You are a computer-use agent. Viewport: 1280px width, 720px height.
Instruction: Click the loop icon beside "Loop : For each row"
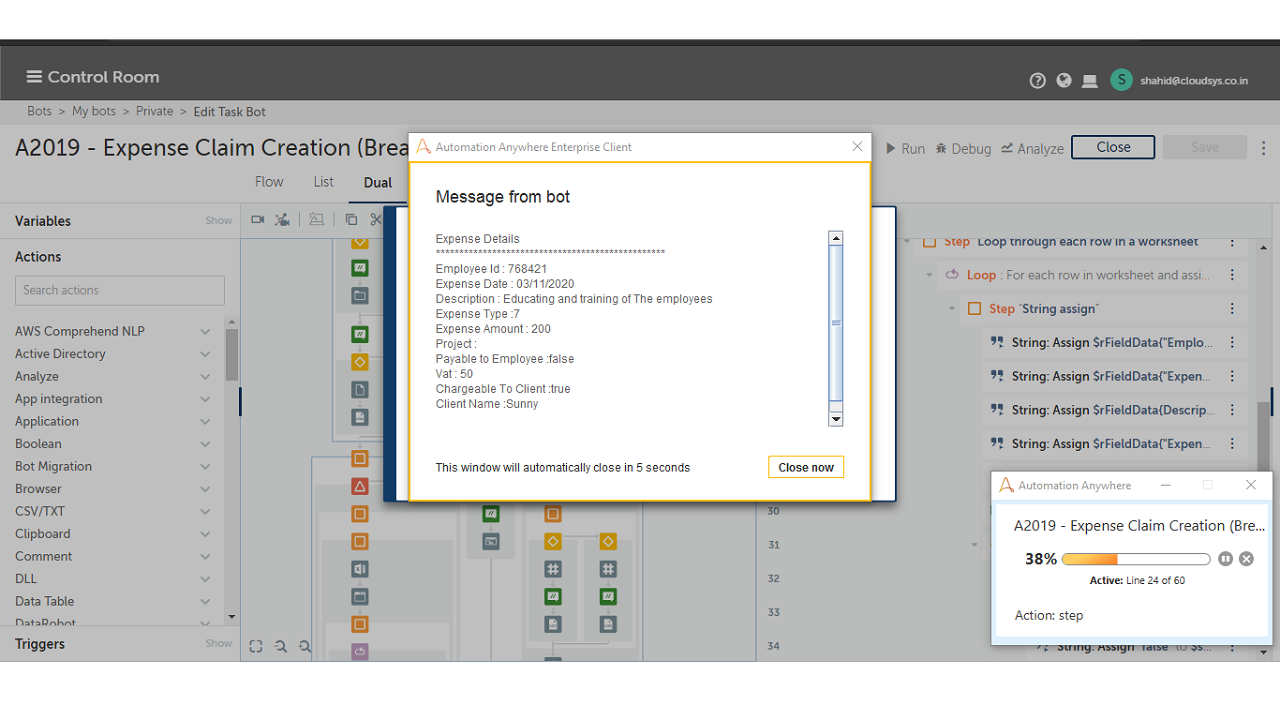click(x=952, y=275)
